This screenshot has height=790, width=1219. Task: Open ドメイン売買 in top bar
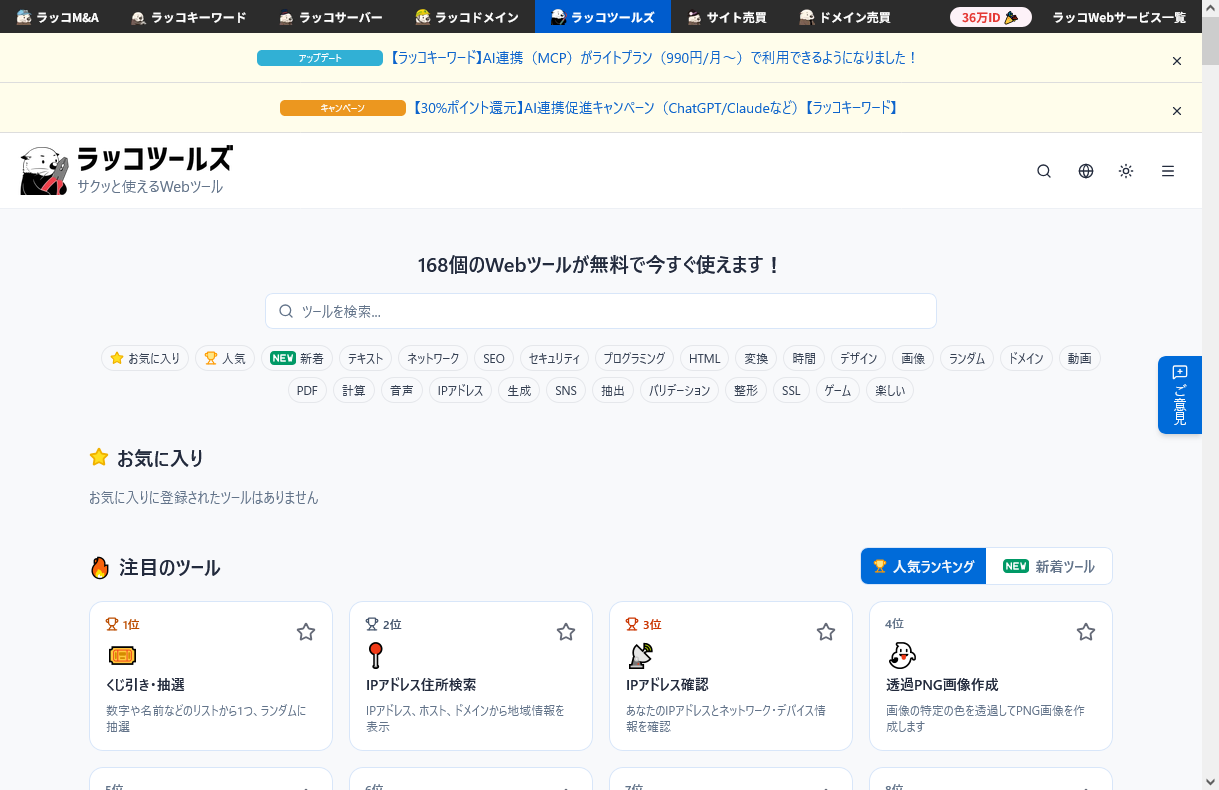coord(845,17)
